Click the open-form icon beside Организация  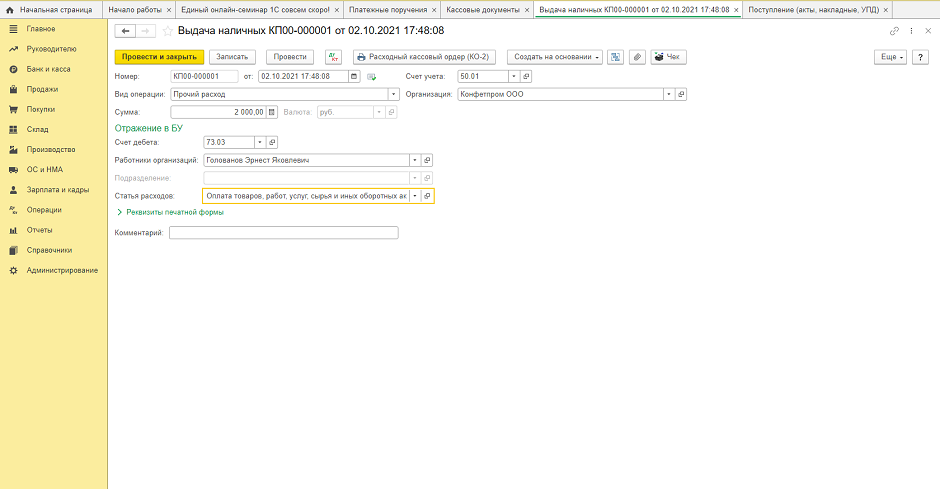point(681,94)
